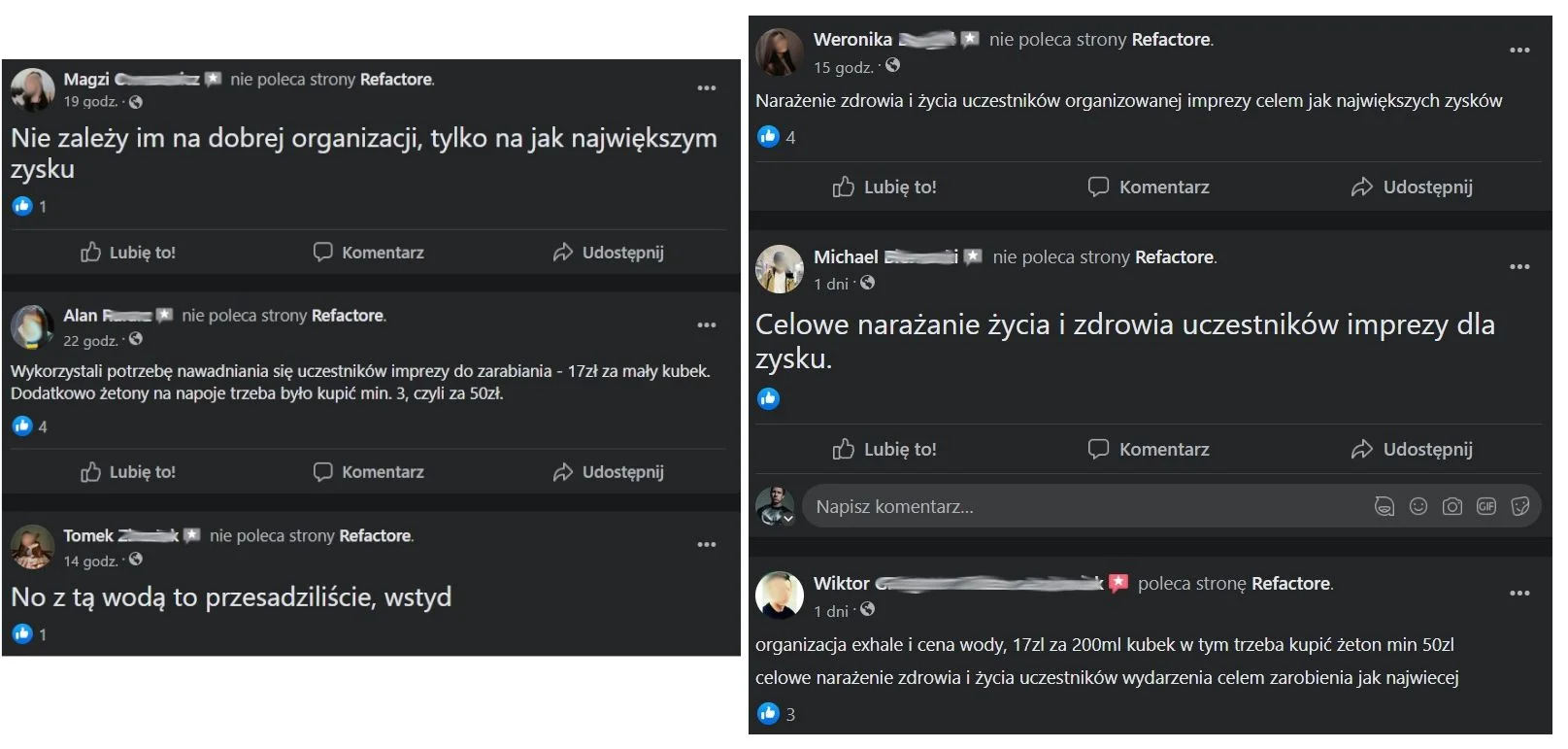
Task: Toggle Lubię to! on Weronika's review
Action: [884, 187]
